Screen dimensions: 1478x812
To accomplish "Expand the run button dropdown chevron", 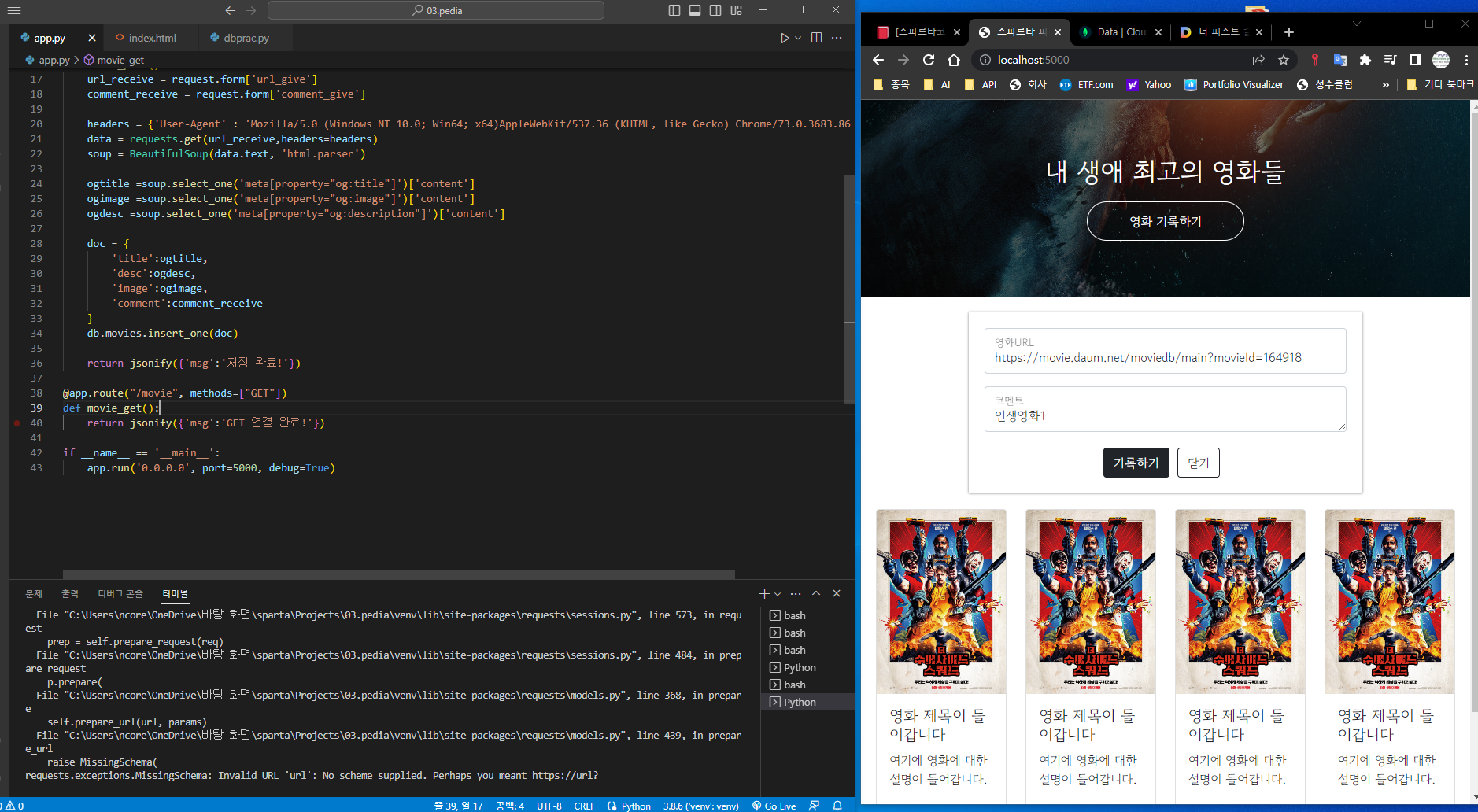I will pos(798,38).
